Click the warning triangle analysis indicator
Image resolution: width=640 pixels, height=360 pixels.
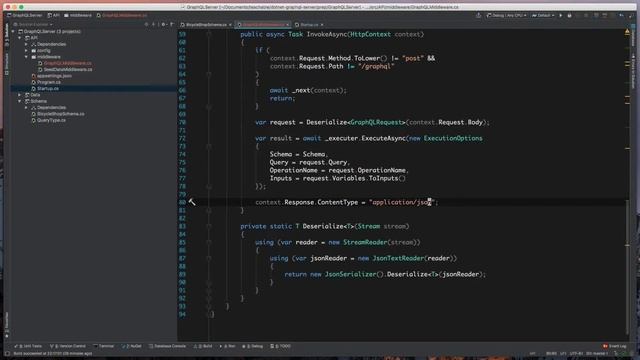click(627, 32)
